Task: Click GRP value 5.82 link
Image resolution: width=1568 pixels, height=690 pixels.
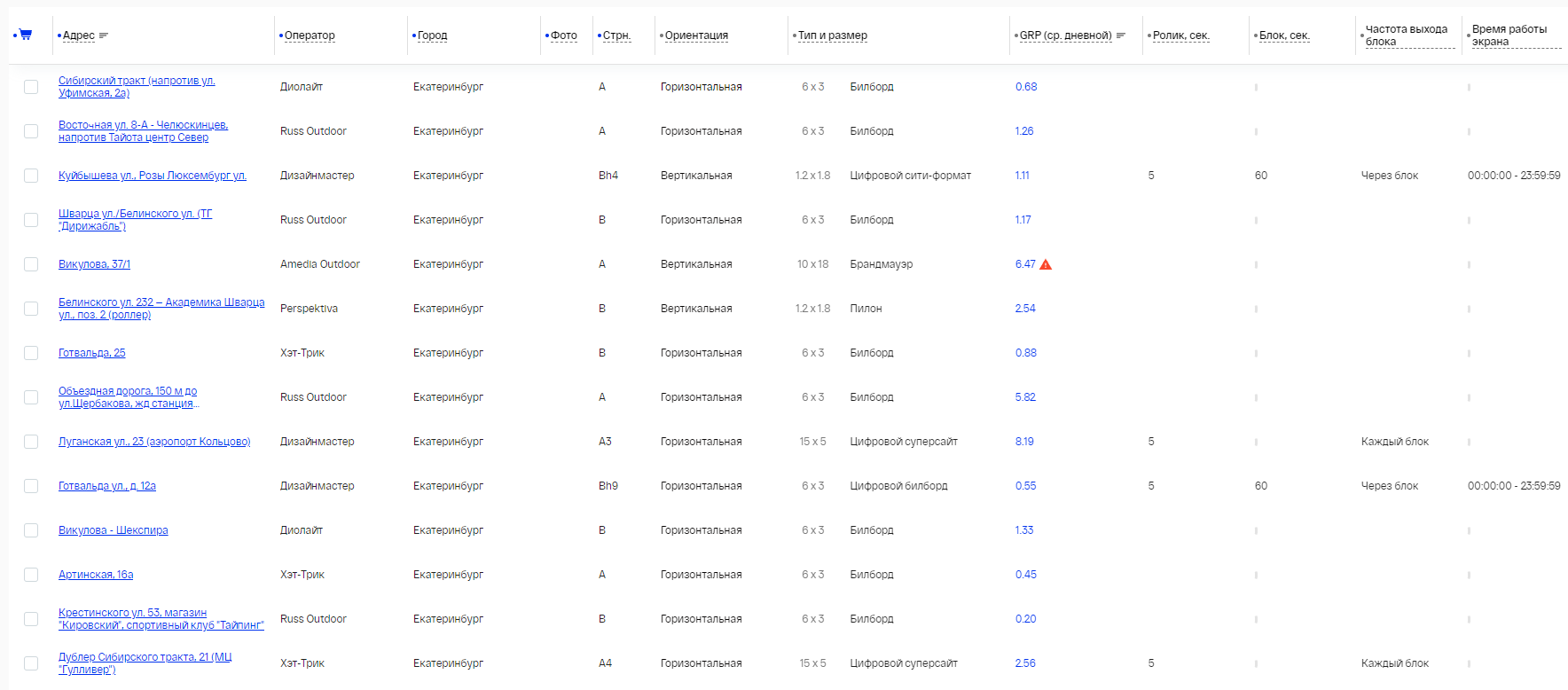Action: tap(1025, 397)
